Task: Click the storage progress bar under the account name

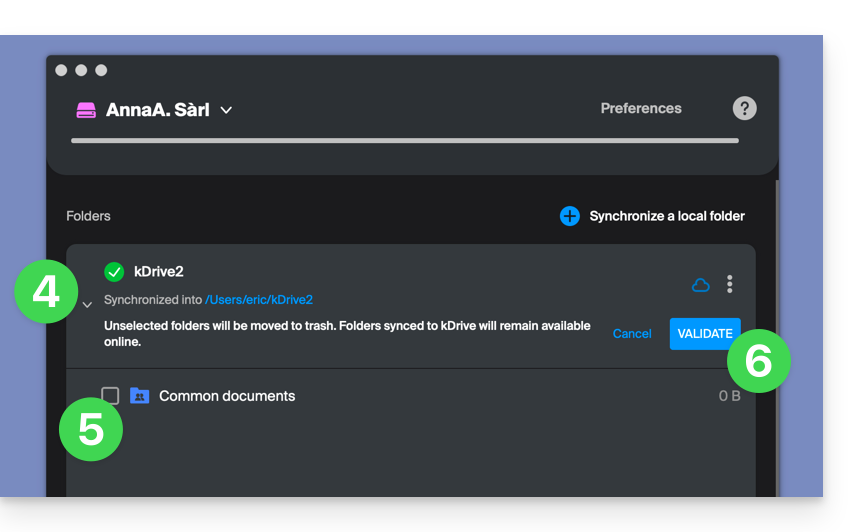Action: tap(404, 141)
